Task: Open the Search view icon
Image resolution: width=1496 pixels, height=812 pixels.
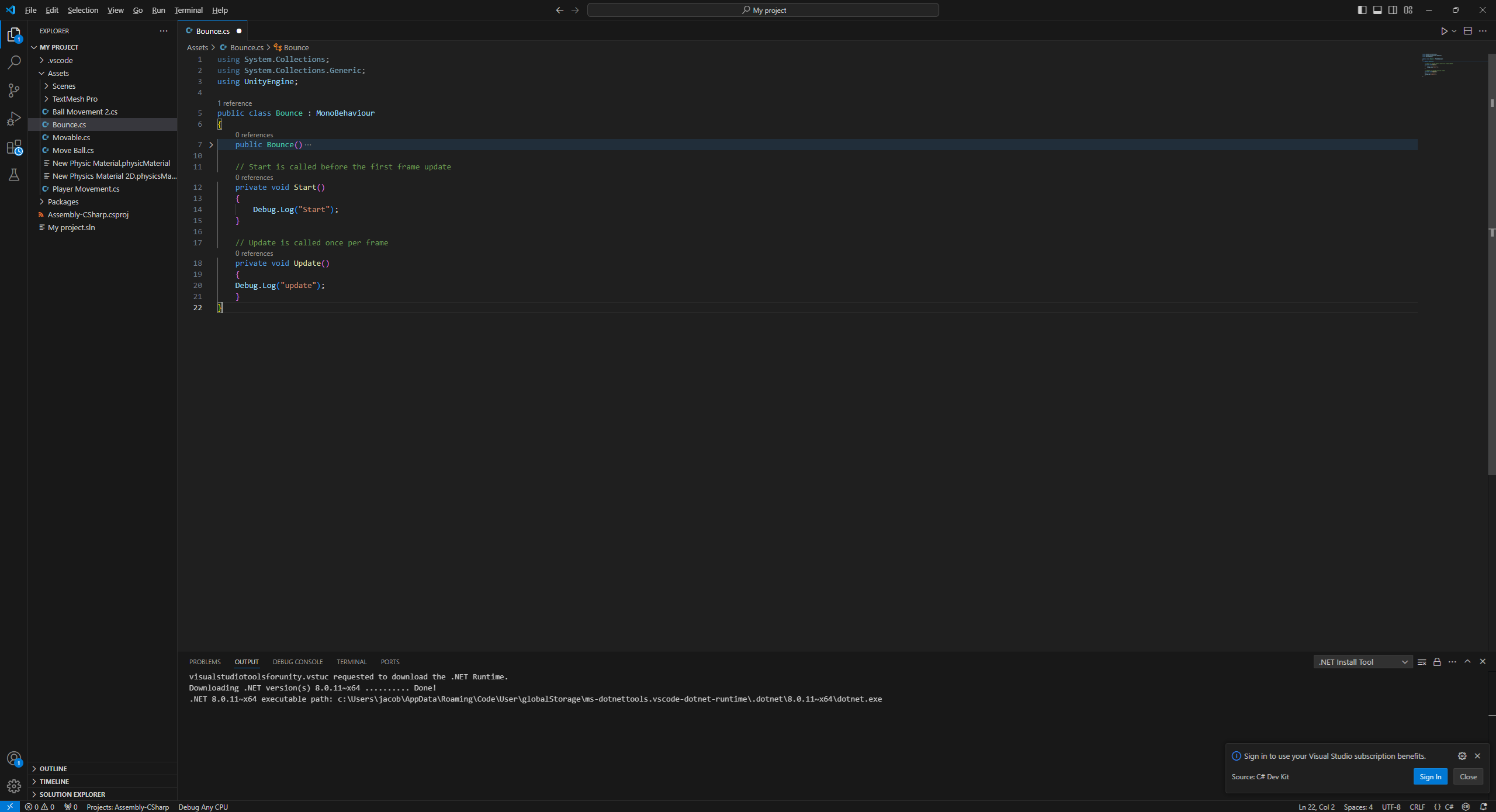Action: point(14,62)
